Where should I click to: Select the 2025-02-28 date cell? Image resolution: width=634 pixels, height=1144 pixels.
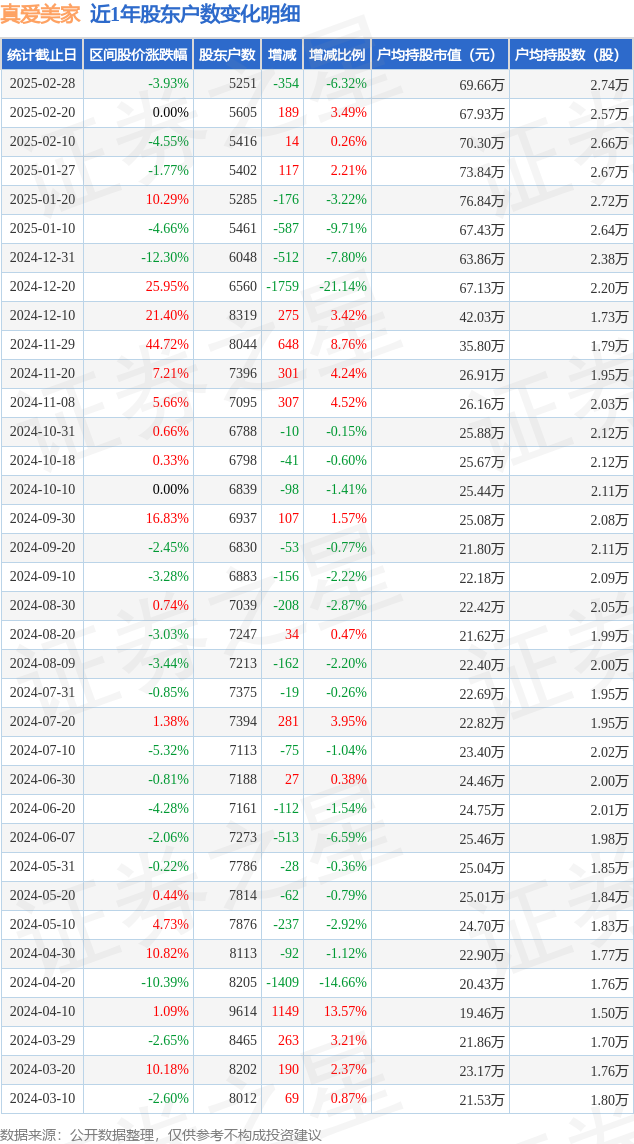(x=42, y=84)
